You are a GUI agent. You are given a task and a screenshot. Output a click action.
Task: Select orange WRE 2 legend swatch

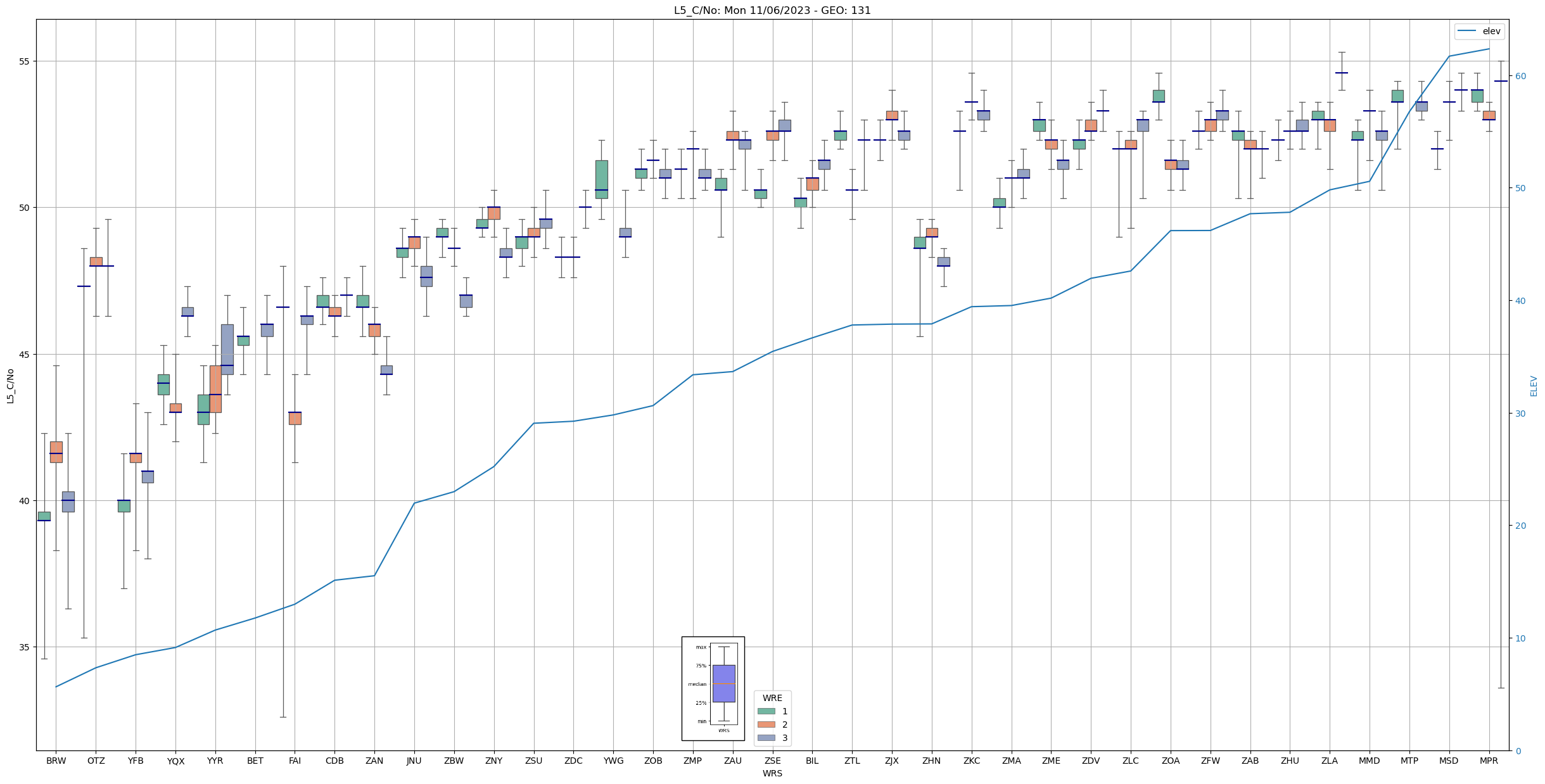coord(766,724)
